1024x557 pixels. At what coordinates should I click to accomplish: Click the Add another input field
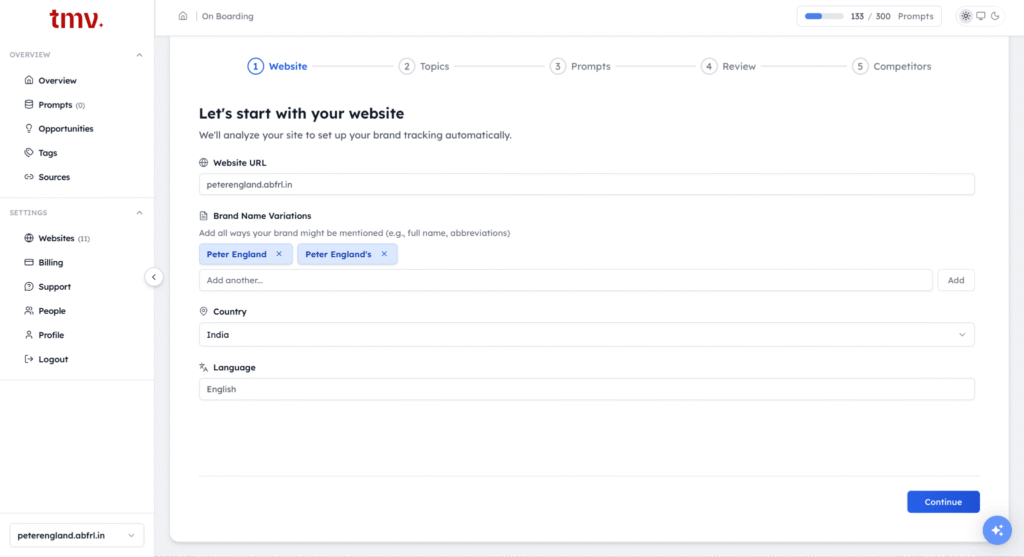(566, 280)
